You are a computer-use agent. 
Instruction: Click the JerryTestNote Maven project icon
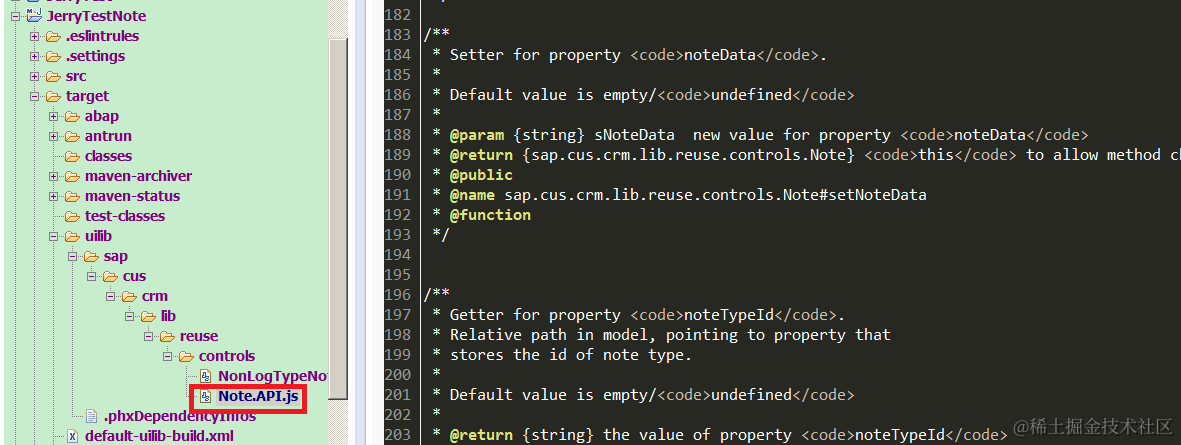[34, 16]
